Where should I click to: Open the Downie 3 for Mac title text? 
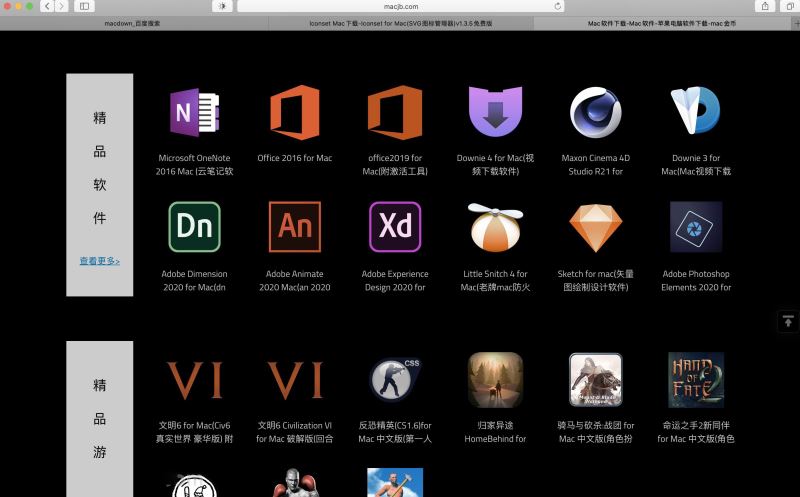click(696, 165)
